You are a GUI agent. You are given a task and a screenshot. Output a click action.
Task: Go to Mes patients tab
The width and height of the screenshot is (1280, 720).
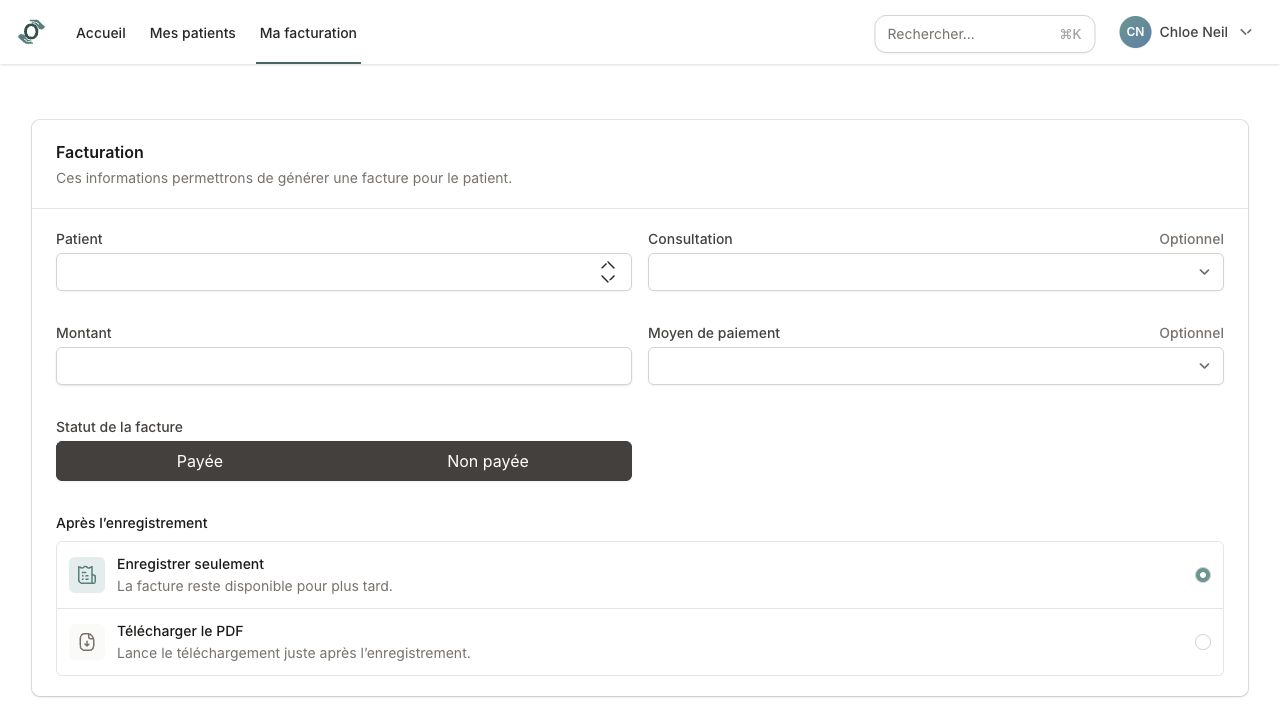coord(193,33)
